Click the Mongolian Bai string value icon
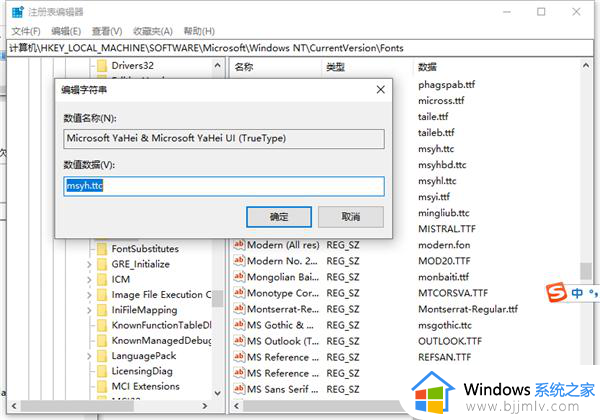Image resolution: width=600 pixels, height=420 pixels. click(239, 277)
